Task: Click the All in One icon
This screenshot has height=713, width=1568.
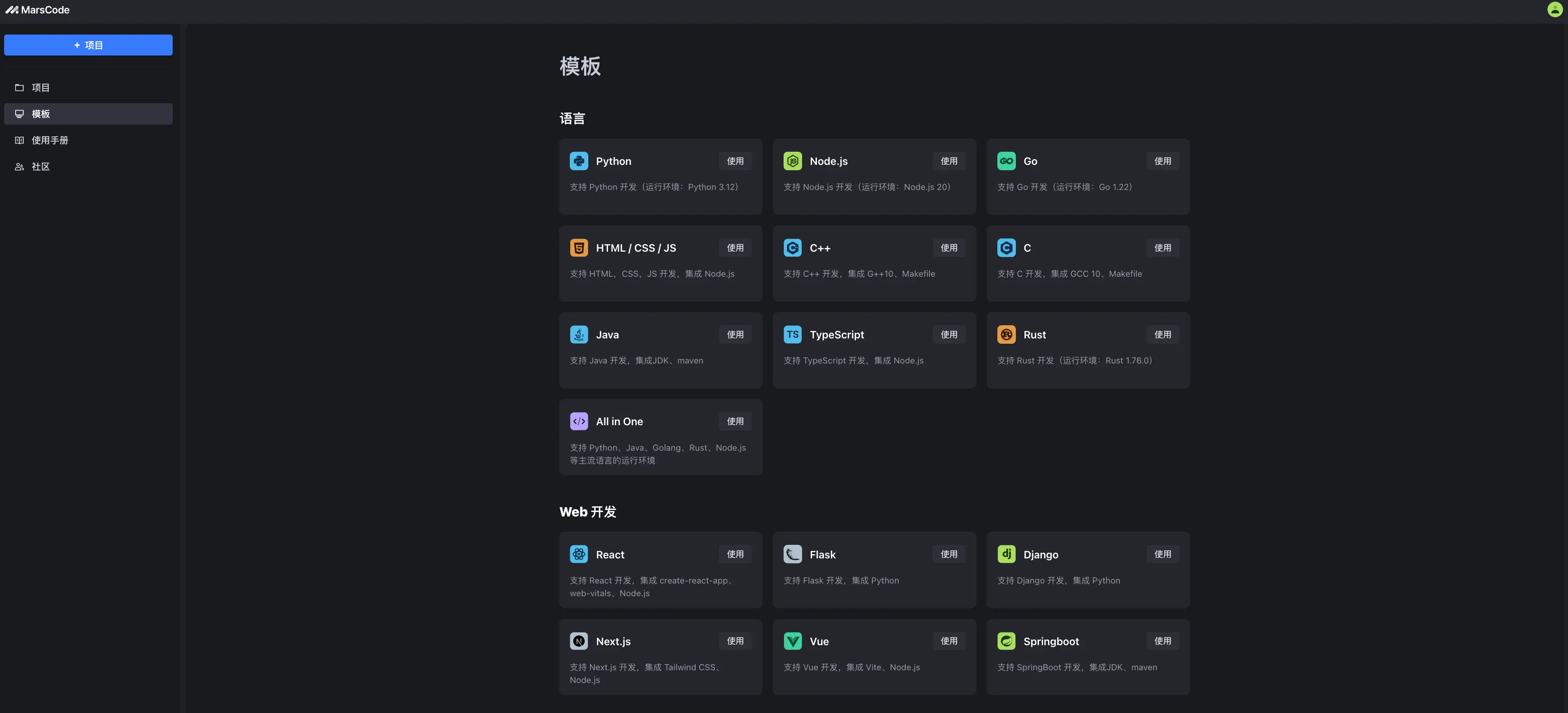Action: coord(578,421)
